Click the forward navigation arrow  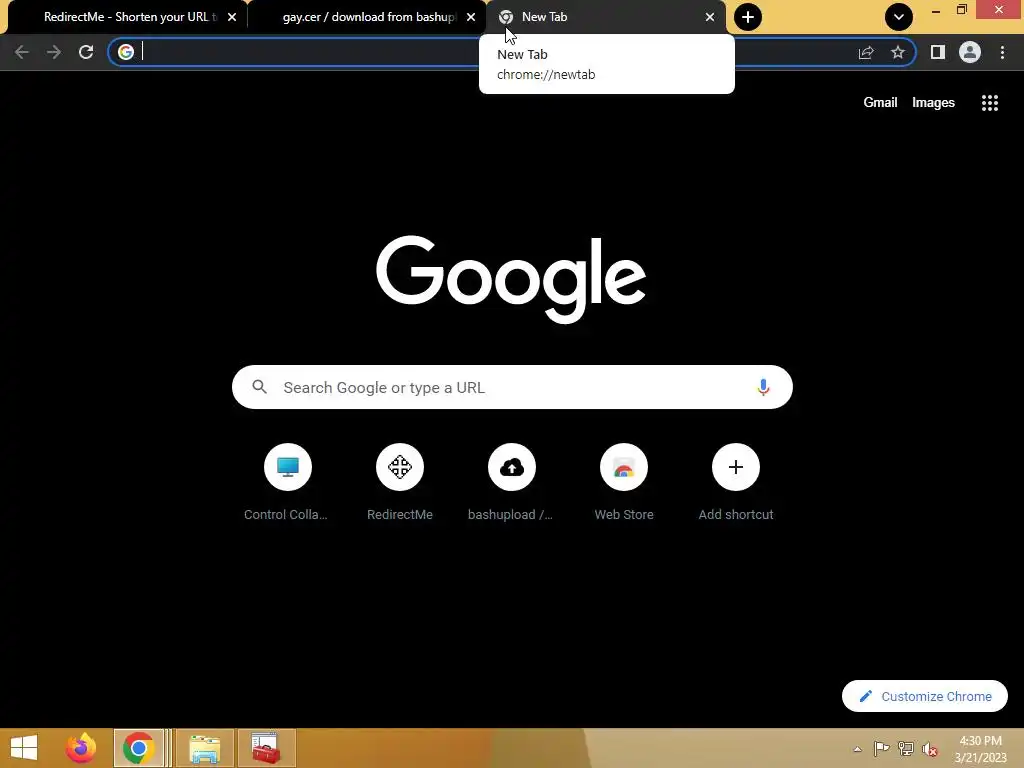(x=54, y=52)
